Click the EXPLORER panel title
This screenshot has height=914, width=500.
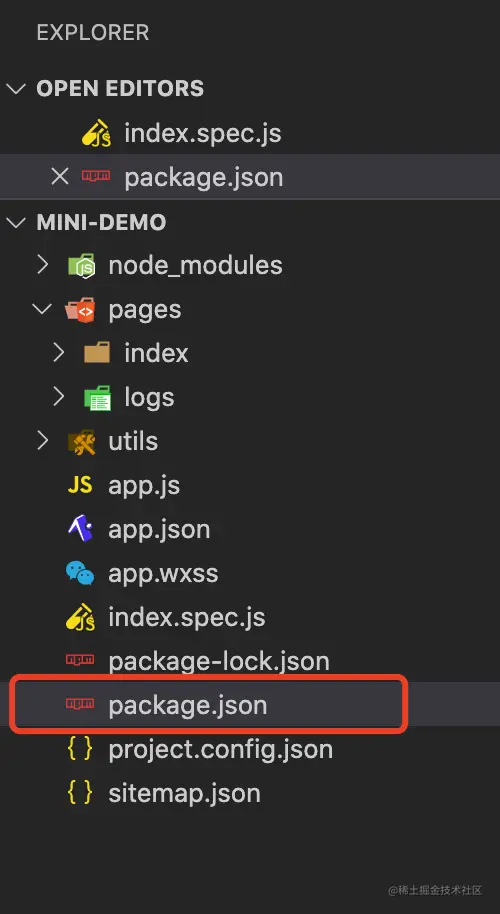pyautogui.click(x=93, y=33)
